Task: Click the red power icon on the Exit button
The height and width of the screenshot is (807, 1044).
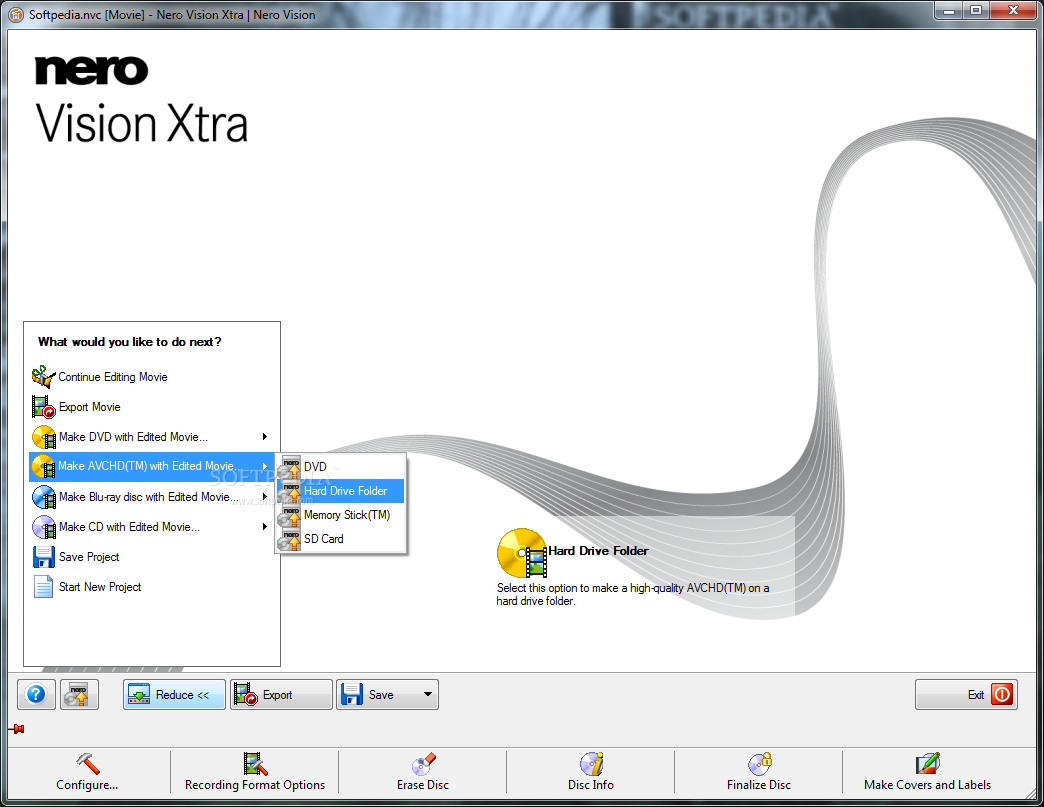Action: 1002,694
